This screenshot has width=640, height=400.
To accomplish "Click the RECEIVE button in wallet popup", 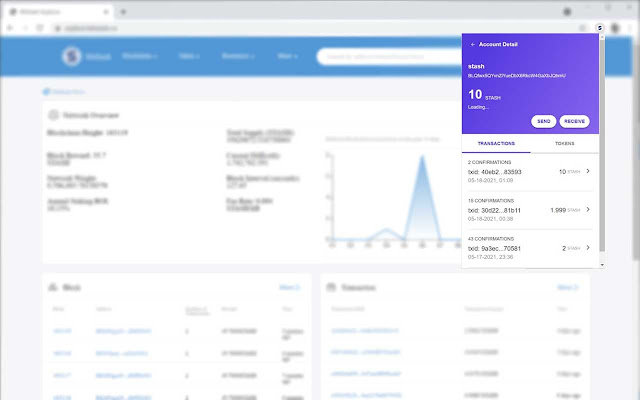I will (x=574, y=121).
